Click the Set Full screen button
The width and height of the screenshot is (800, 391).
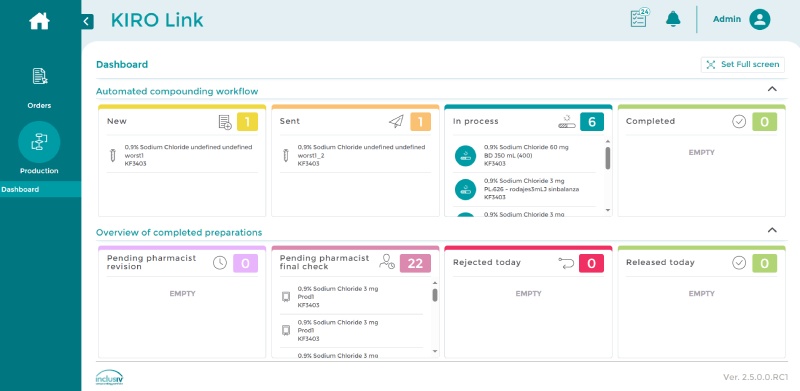coord(743,65)
